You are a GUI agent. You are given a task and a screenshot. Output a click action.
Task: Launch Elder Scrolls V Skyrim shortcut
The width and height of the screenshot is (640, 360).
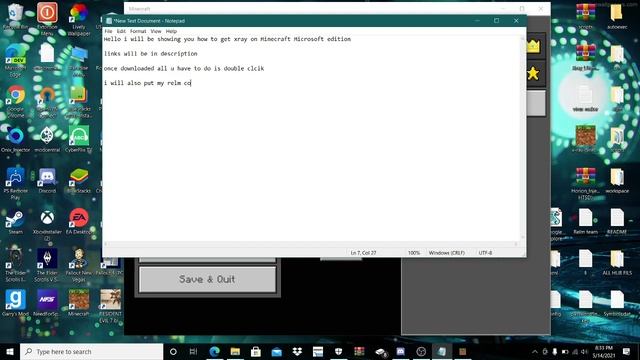47,264
